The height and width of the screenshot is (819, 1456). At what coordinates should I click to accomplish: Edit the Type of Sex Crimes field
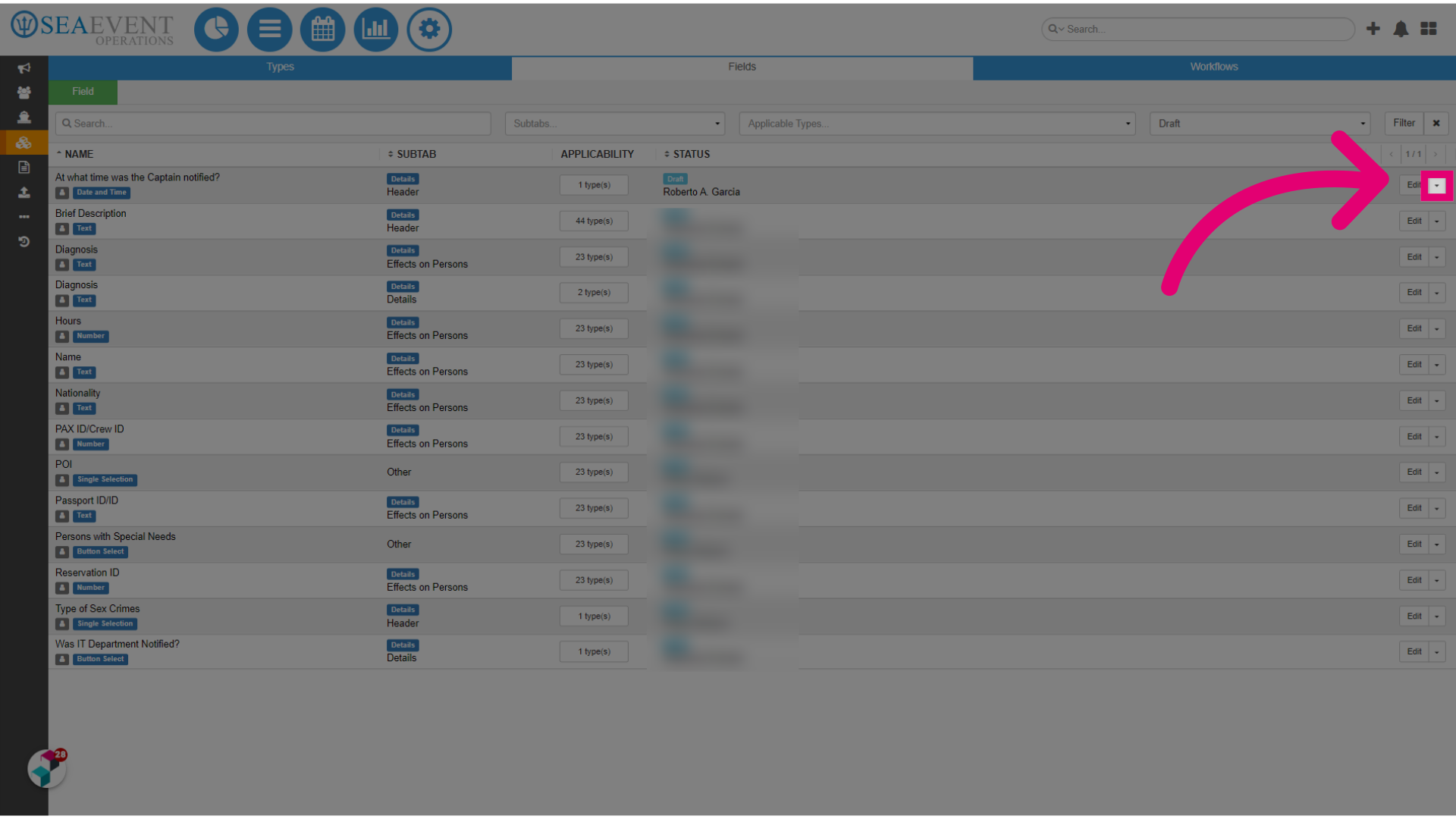[1414, 617]
